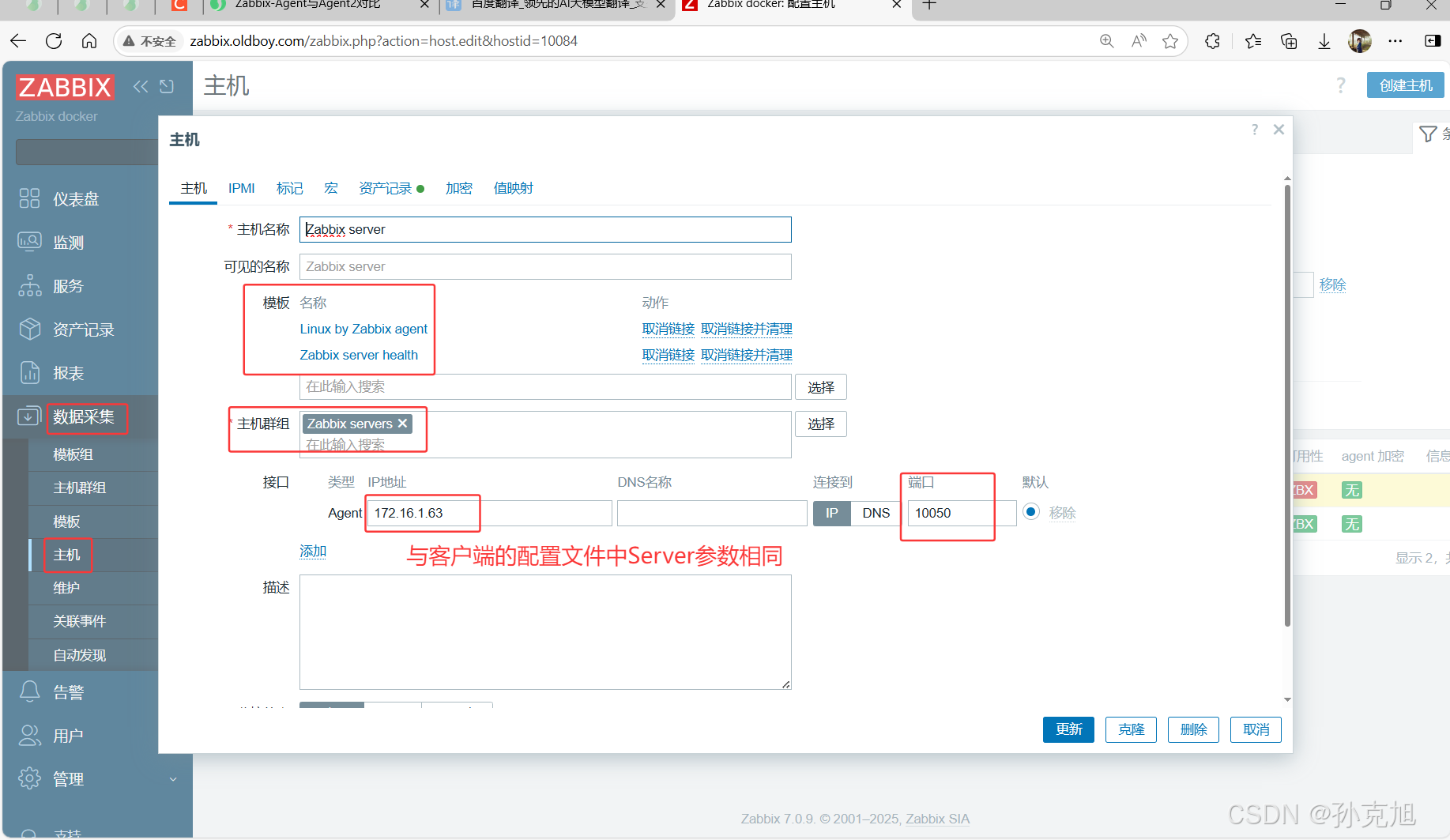Image resolution: width=1450 pixels, height=840 pixels.
Task: Open the browser downloads icon
Action: (1324, 41)
